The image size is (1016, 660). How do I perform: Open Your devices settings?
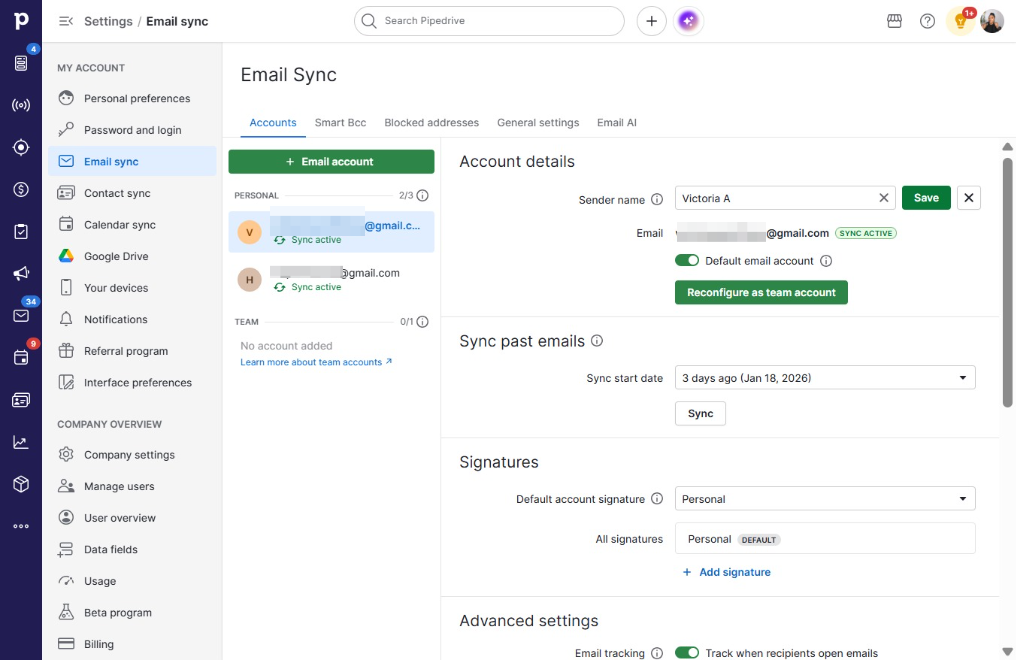coord(132,288)
